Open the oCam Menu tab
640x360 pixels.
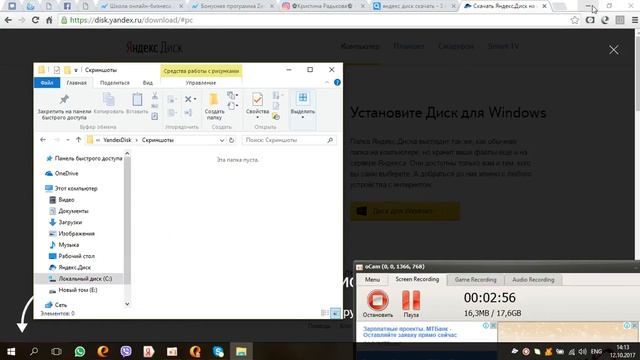(372, 280)
